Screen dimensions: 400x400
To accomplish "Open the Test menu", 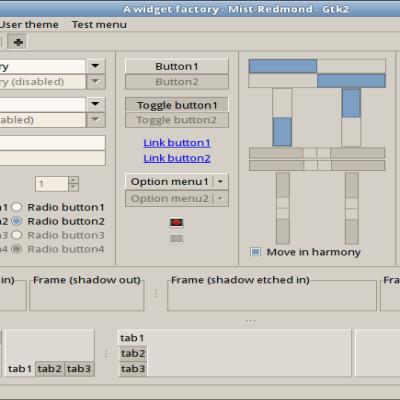I will [x=99, y=25].
